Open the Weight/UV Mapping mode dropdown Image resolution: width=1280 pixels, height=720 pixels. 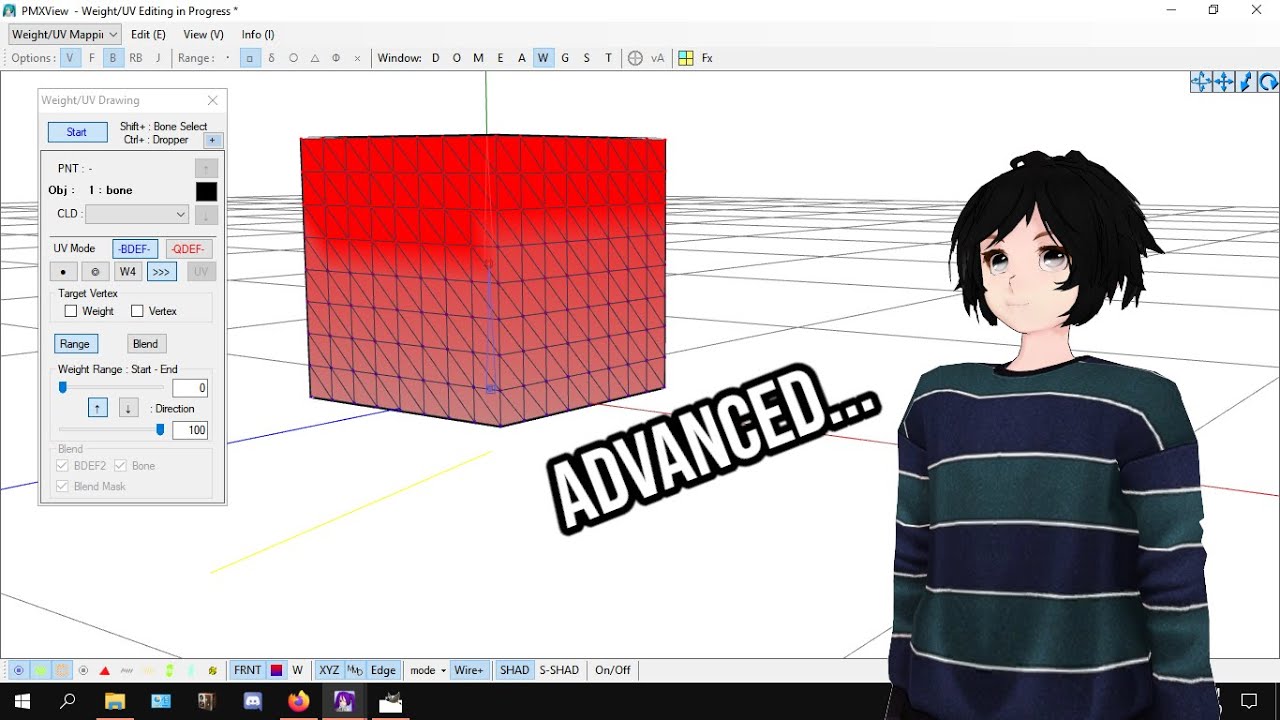tap(64, 34)
